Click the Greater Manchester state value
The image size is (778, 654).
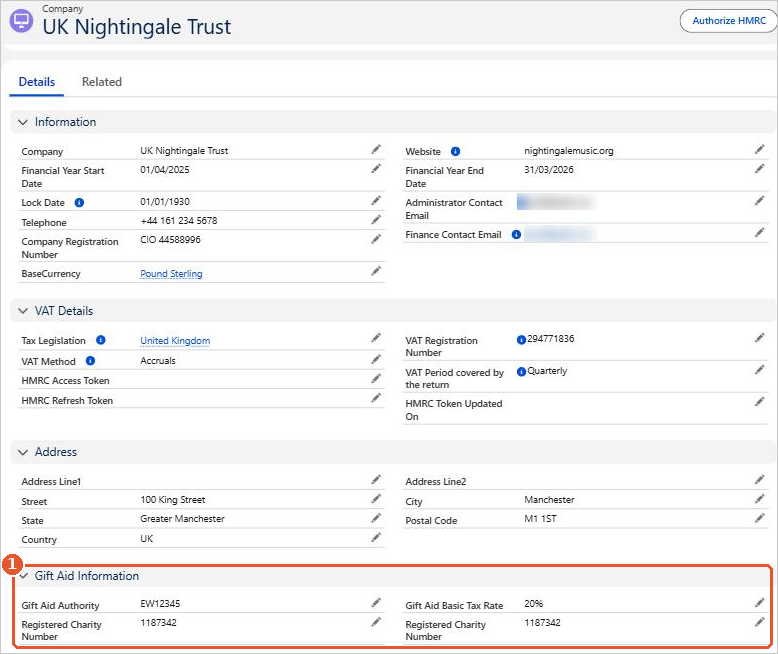pyautogui.click(x=182, y=519)
